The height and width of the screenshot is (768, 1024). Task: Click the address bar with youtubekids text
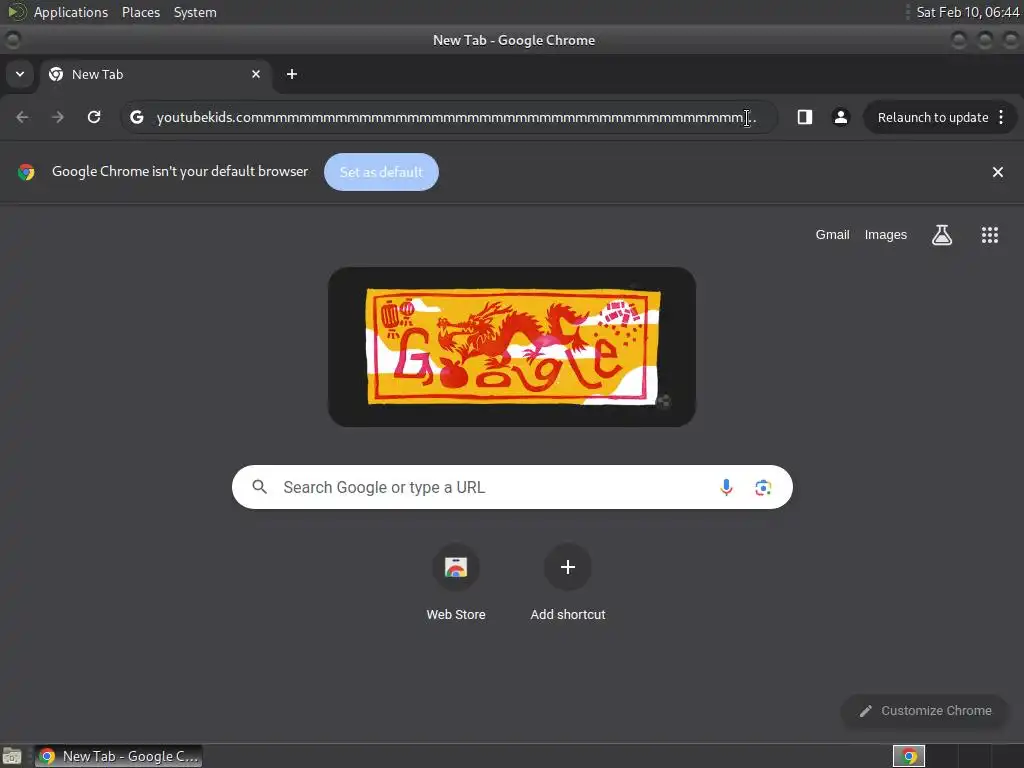coord(449,117)
